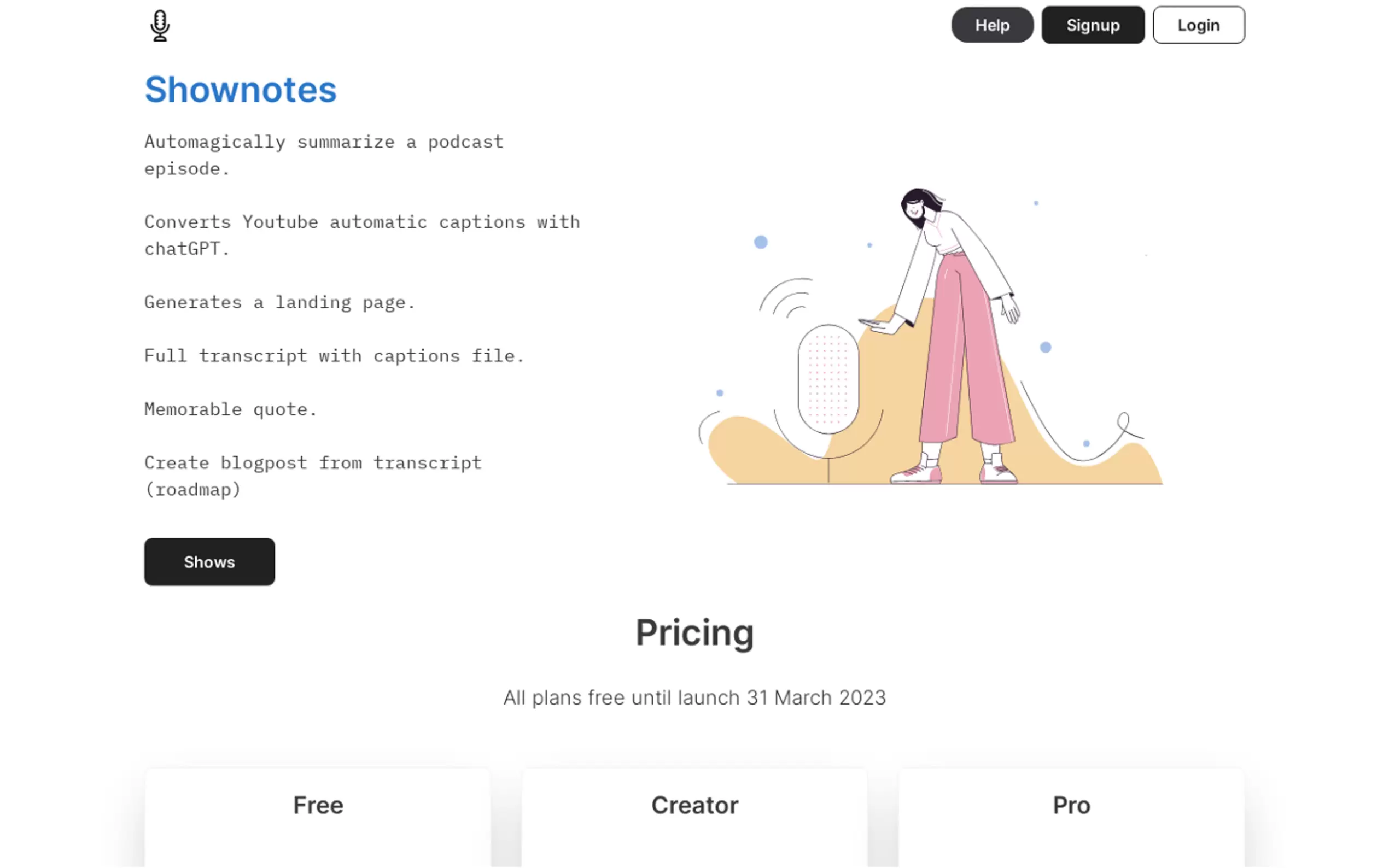The width and height of the screenshot is (1389, 868).
Task: Click the Pricing section heading
Action: pos(694,632)
